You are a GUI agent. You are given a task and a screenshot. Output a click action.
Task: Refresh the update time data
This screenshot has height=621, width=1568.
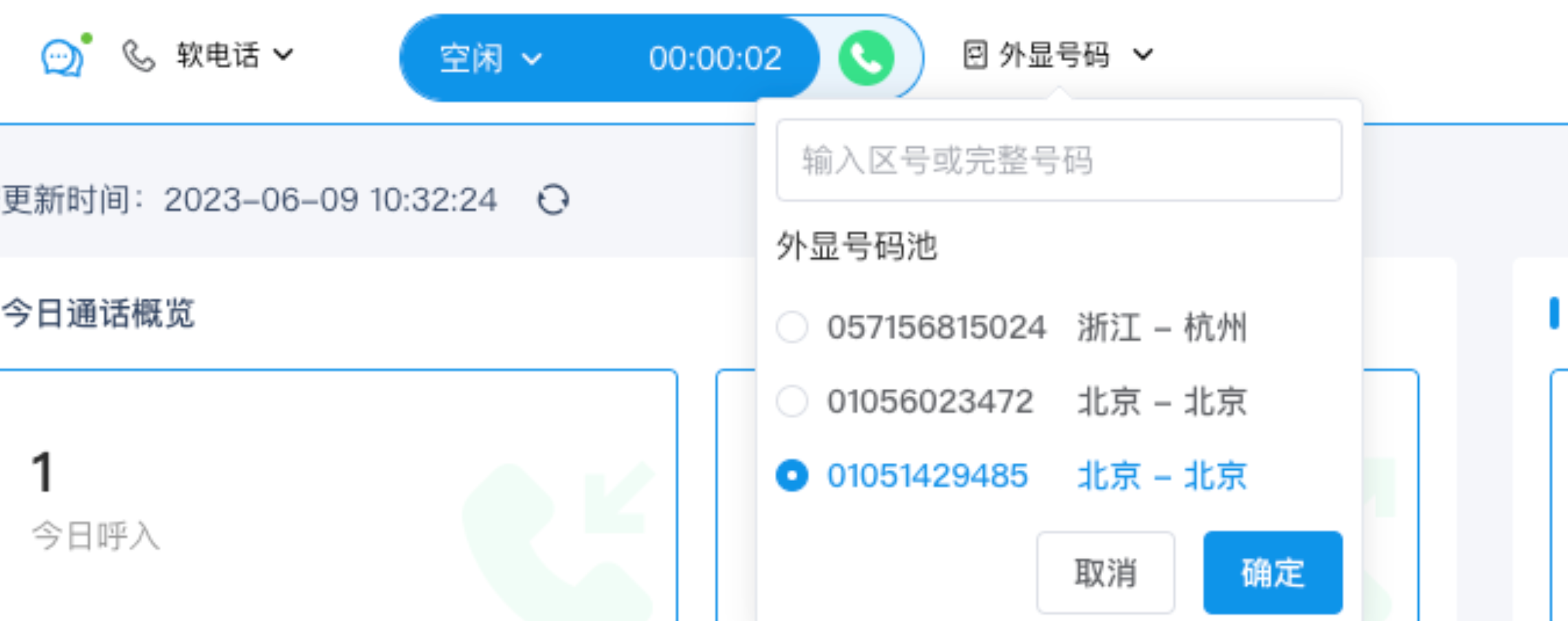point(553,200)
